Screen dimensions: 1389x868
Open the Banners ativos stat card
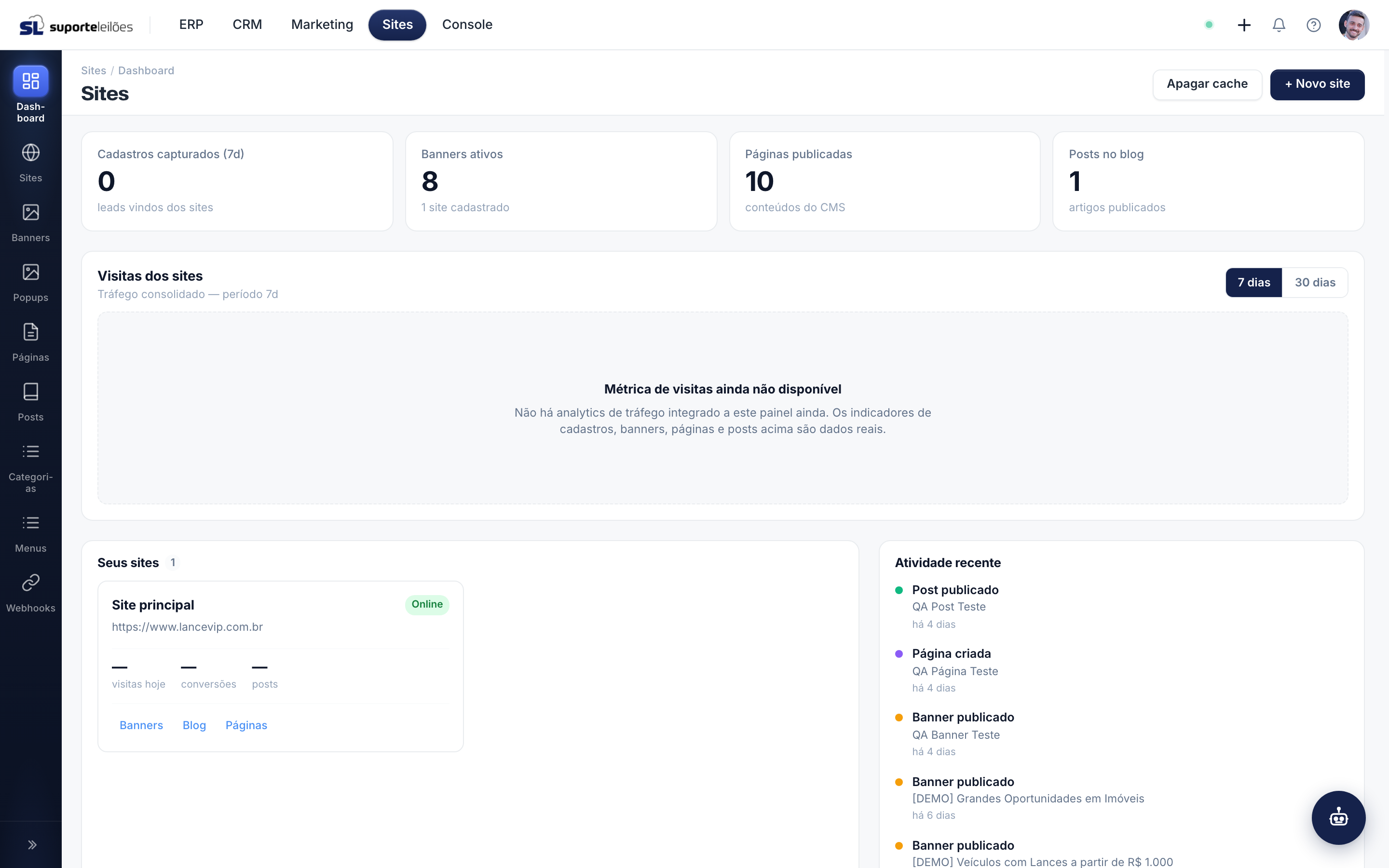click(561, 181)
